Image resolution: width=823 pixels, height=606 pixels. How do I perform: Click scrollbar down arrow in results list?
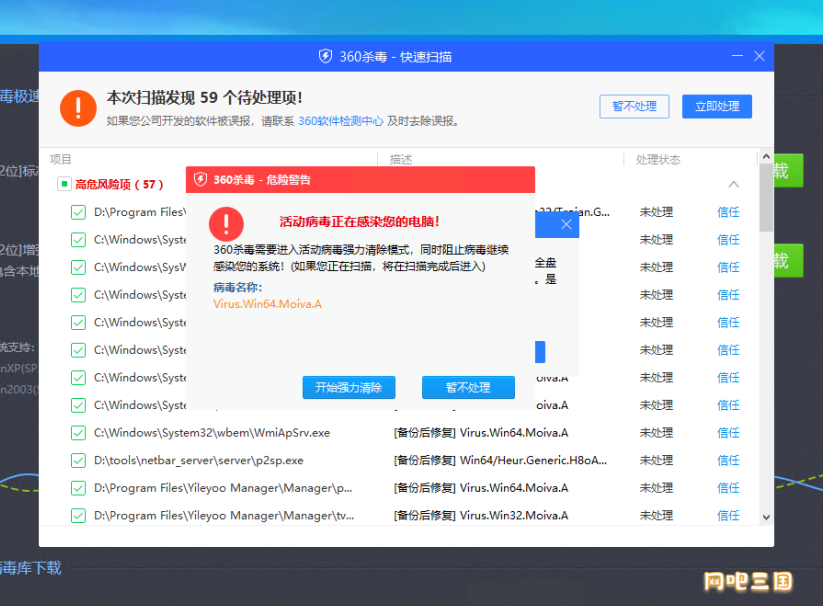click(766, 517)
